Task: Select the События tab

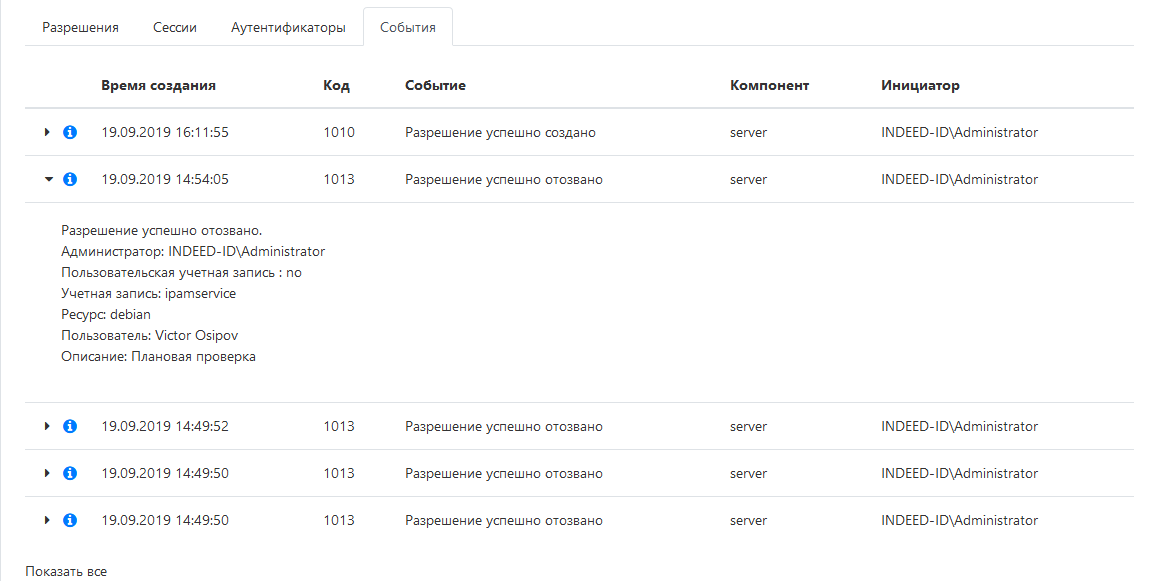Action: pos(408,27)
